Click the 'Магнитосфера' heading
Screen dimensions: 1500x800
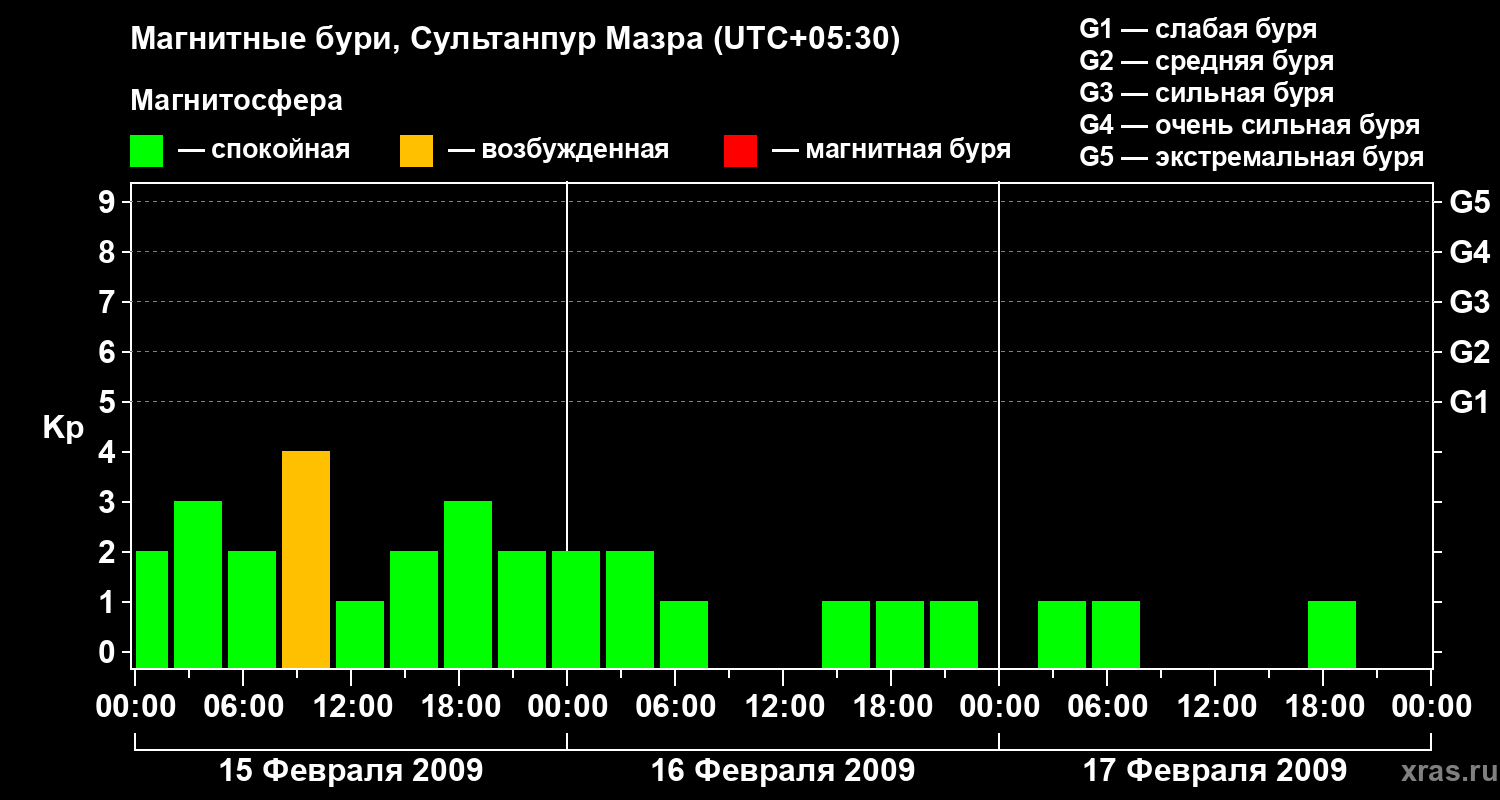pos(236,101)
